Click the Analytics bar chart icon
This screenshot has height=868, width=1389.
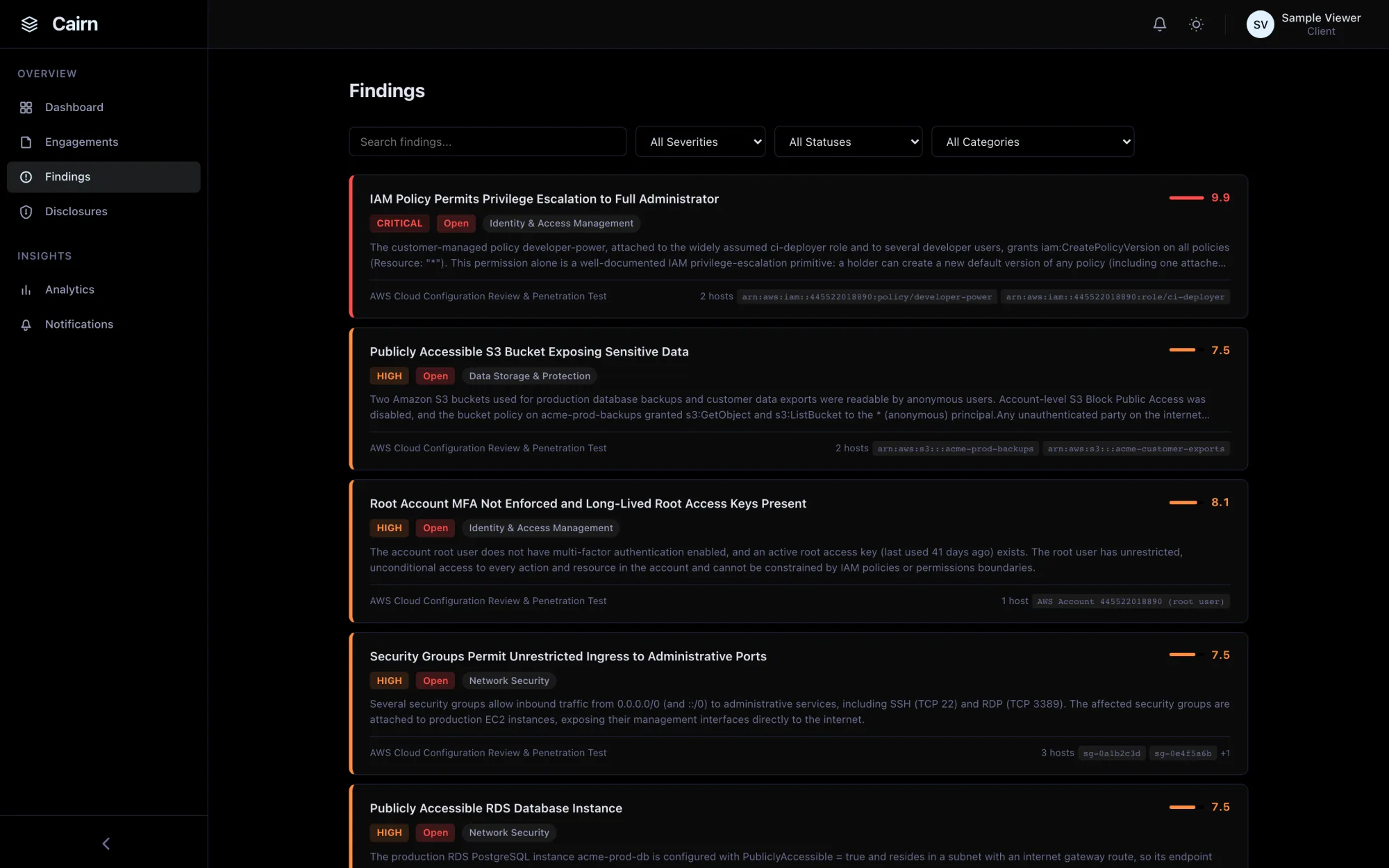point(26,290)
